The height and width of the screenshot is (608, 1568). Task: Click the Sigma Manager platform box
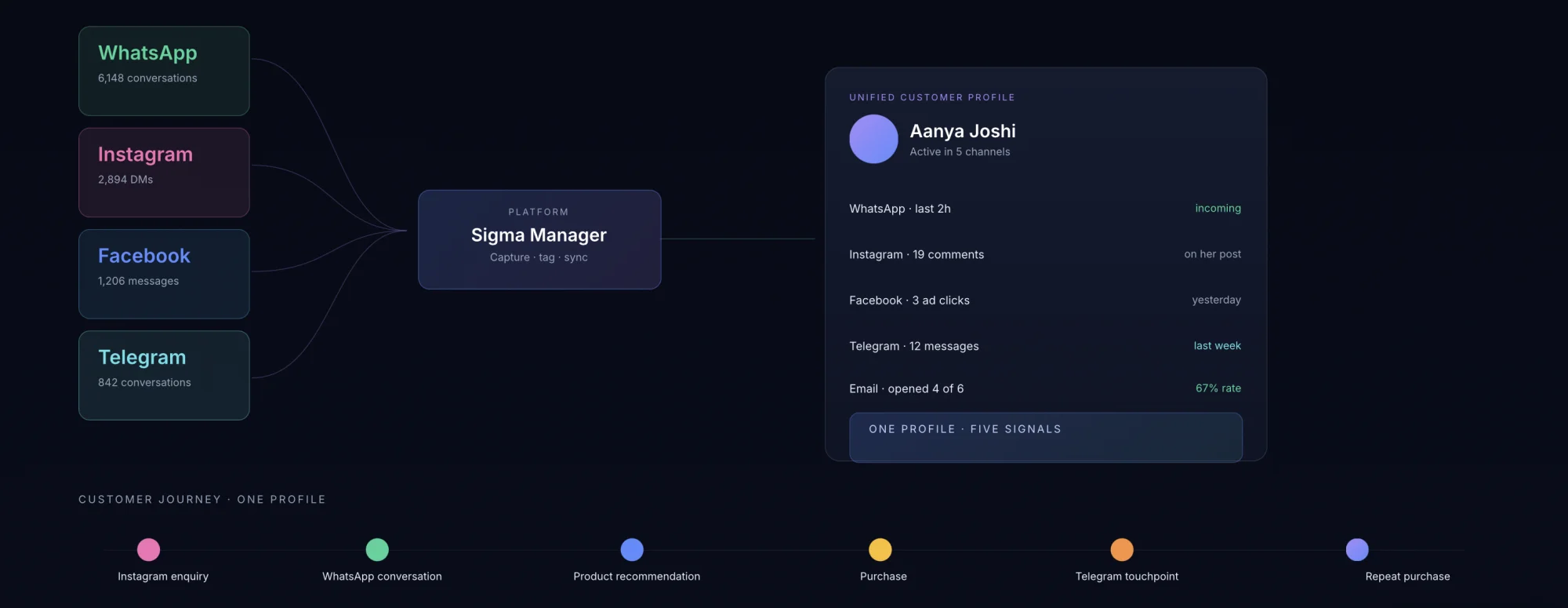pyautogui.click(x=539, y=239)
